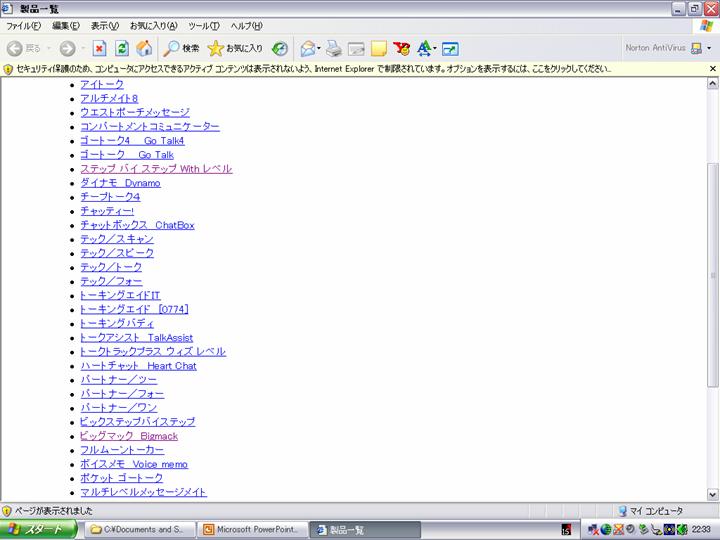Follow the トーキングエイドIT link
The width and height of the screenshot is (720, 540).
click(x=120, y=296)
